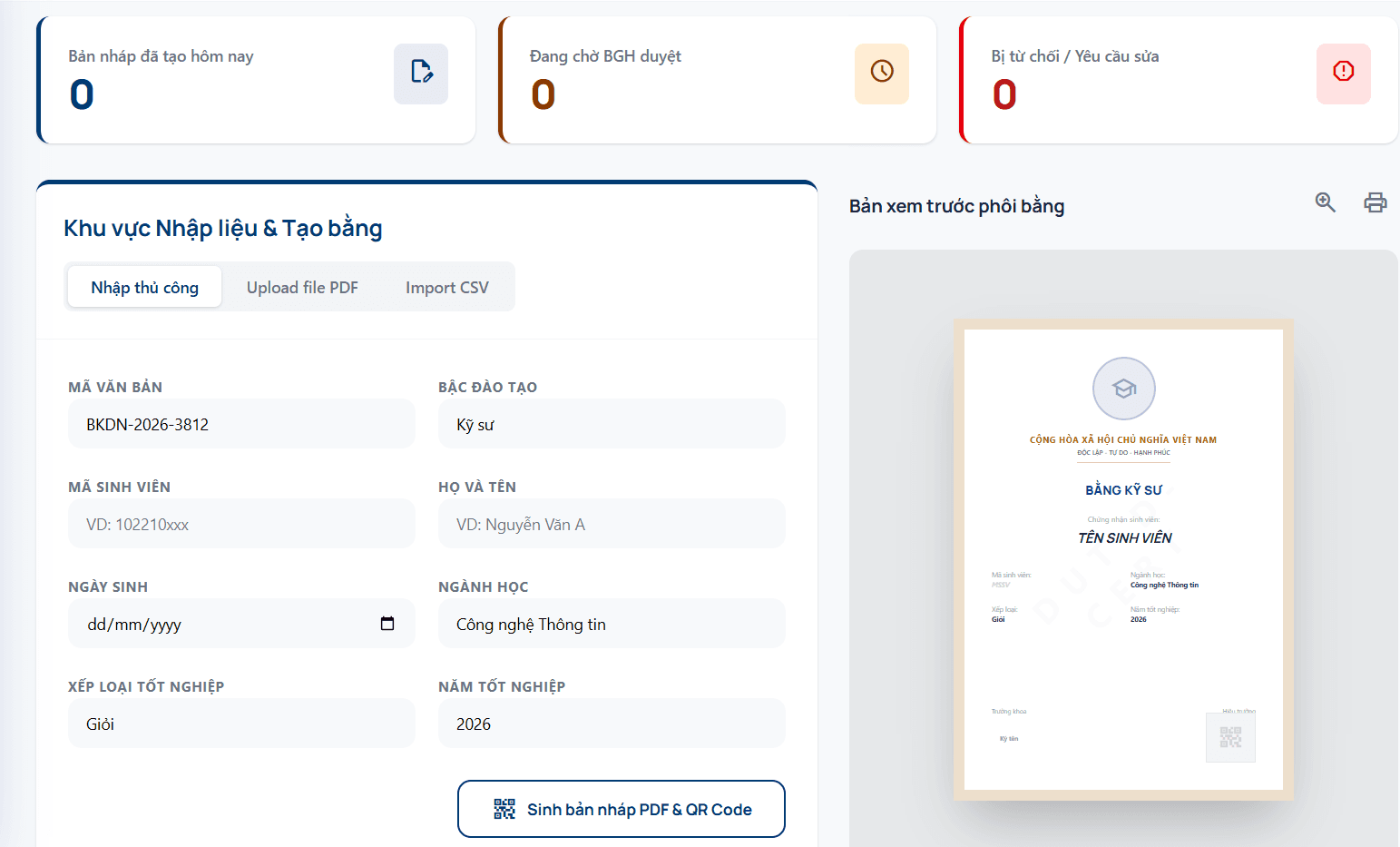1400x847 pixels.
Task: Open the Xếp loại tốt nghiệp field showing Giỏi
Action: click(x=241, y=724)
